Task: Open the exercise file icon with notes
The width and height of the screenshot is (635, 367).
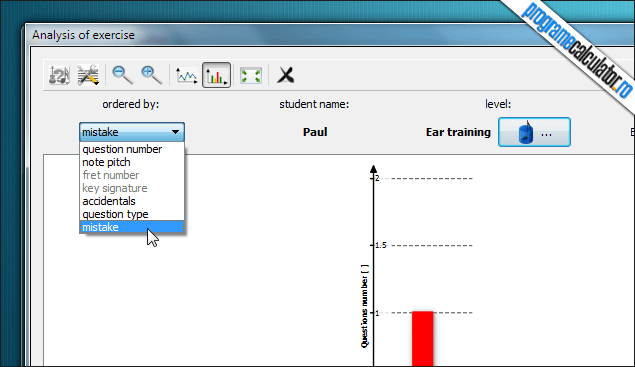Action: (59, 75)
